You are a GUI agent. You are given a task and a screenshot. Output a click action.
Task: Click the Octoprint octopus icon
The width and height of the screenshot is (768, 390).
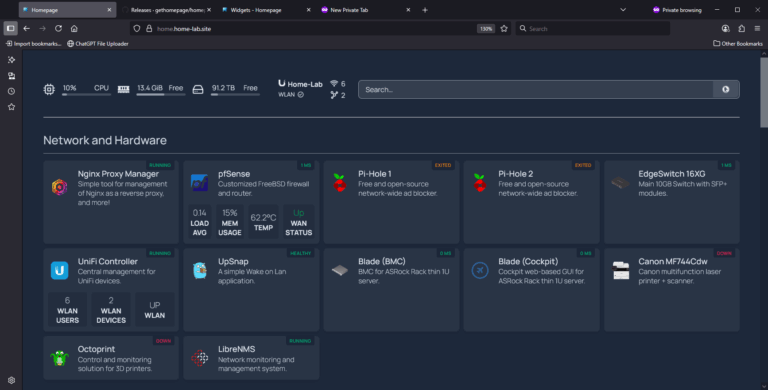point(60,358)
